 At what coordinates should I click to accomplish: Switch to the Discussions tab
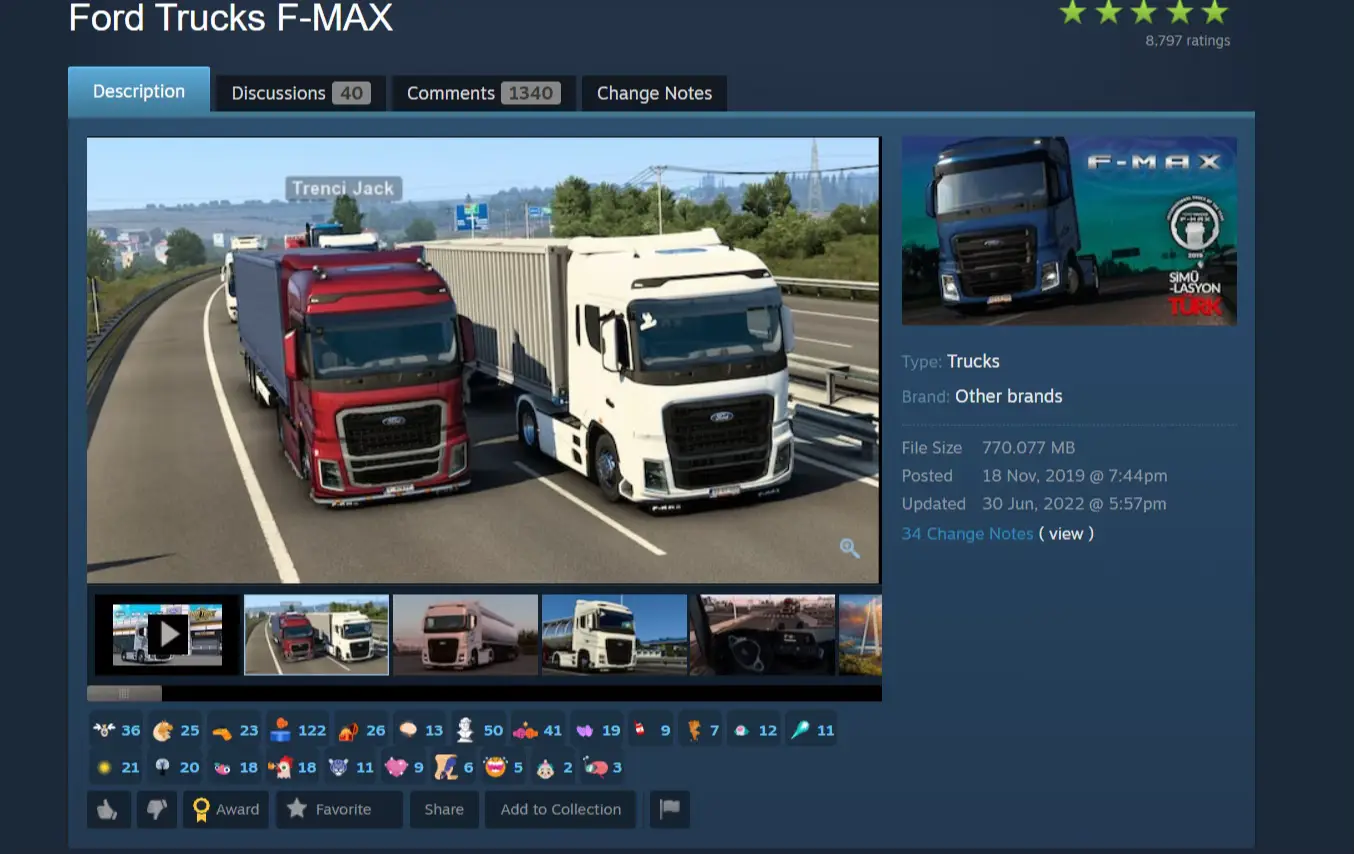301,93
